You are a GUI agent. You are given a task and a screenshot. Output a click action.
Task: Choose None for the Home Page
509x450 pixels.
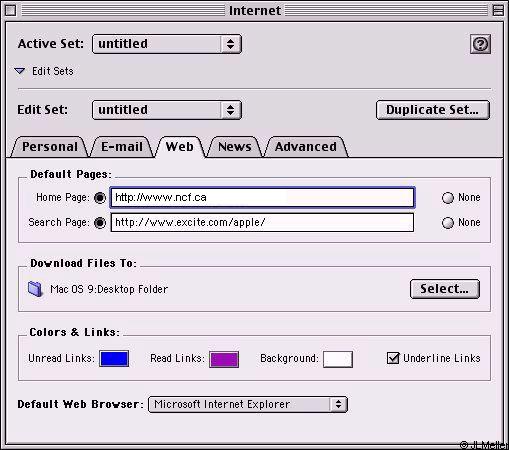coord(448,198)
